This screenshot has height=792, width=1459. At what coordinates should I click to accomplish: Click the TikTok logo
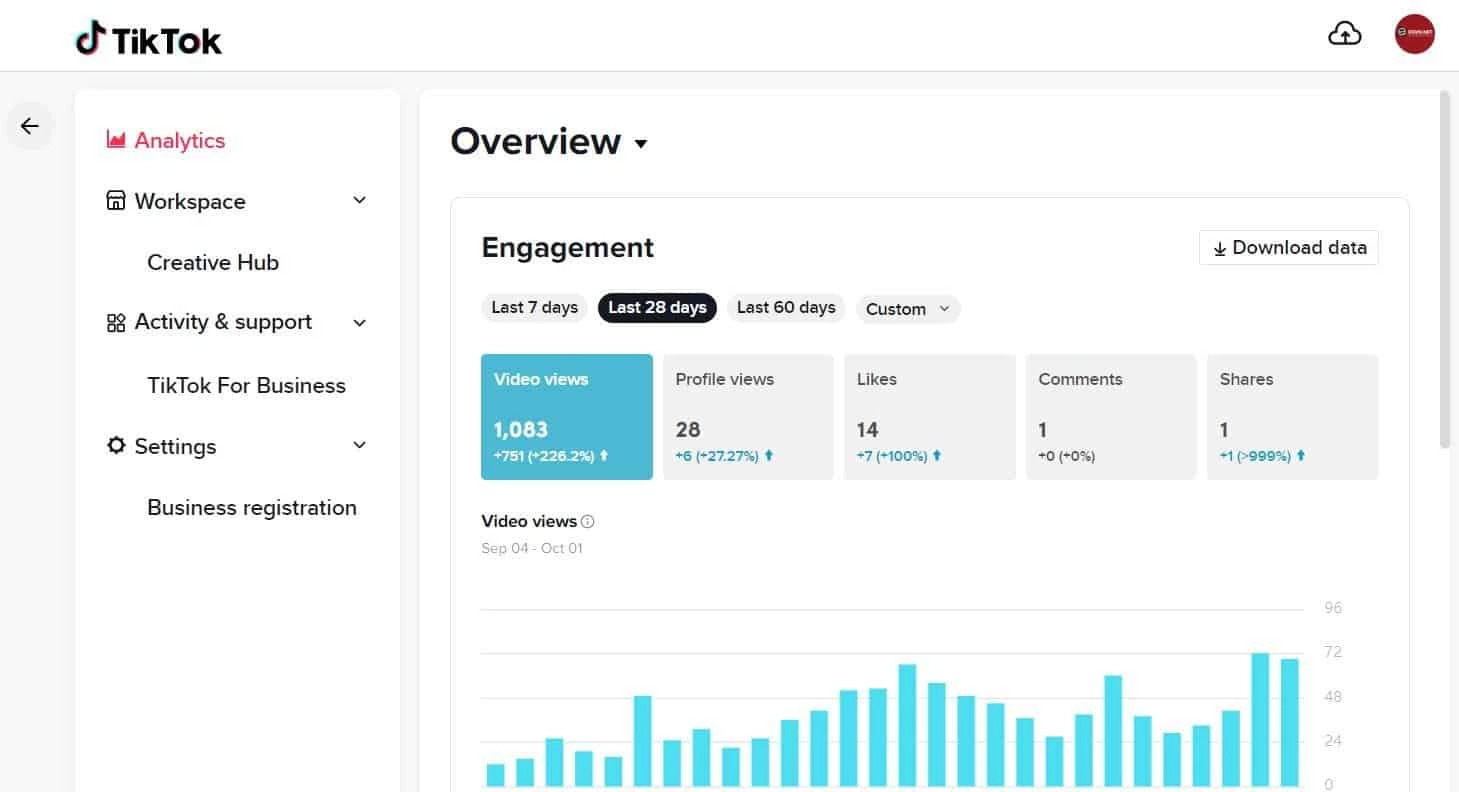pos(148,37)
